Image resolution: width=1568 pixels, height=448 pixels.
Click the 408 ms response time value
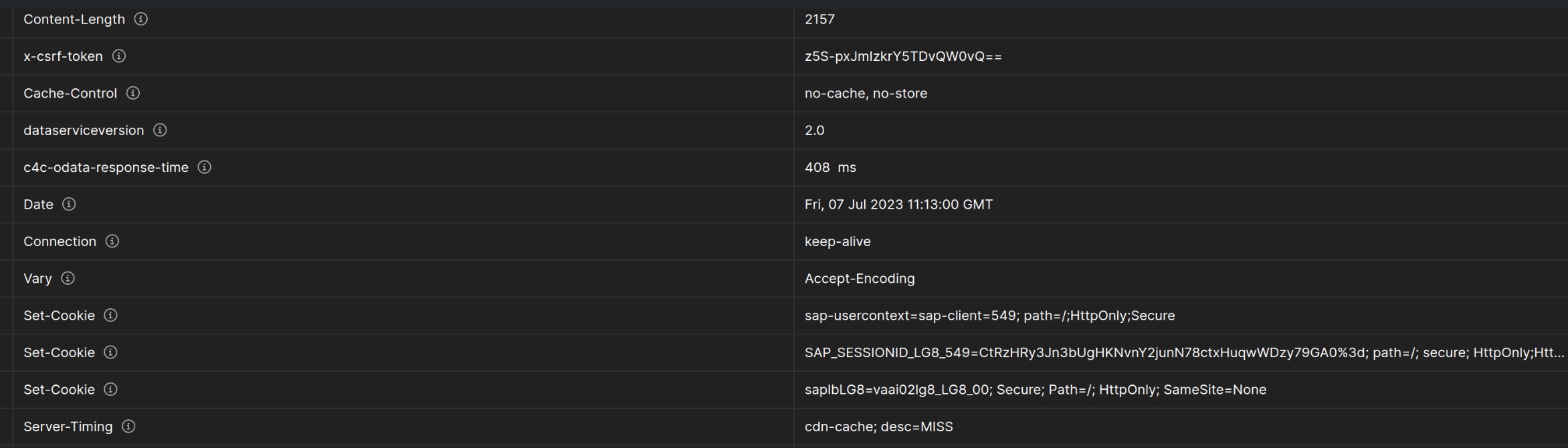point(830,168)
